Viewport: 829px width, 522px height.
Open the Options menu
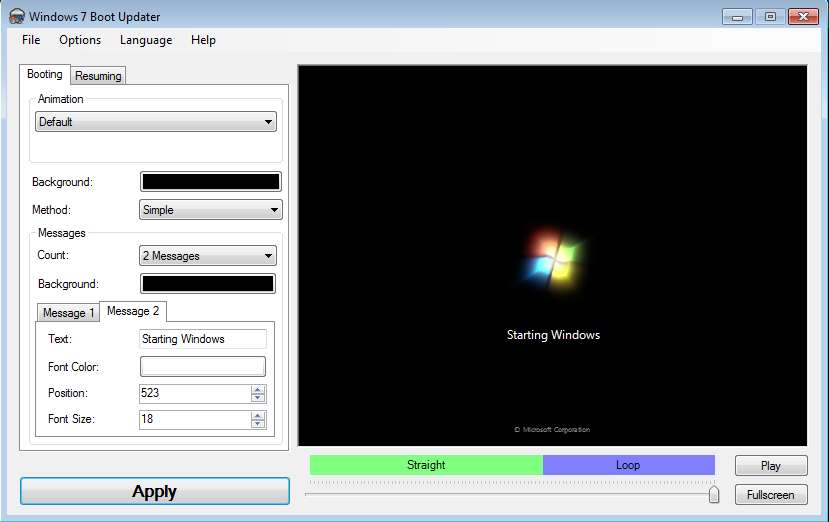(80, 40)
